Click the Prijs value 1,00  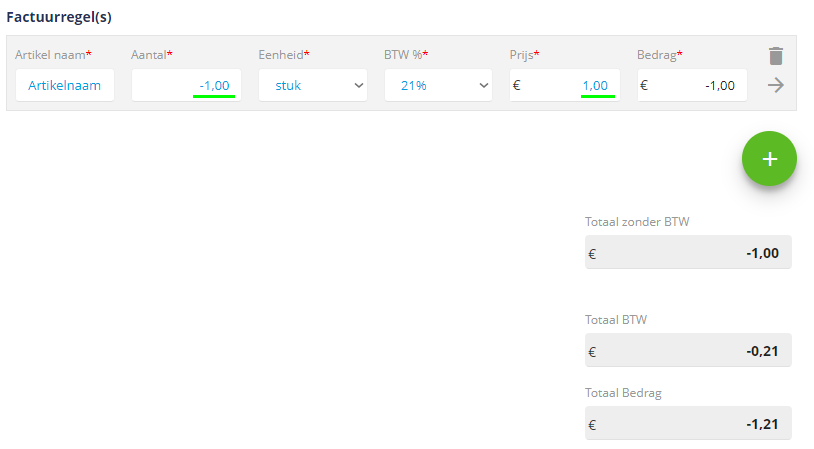tap(595, 86)
